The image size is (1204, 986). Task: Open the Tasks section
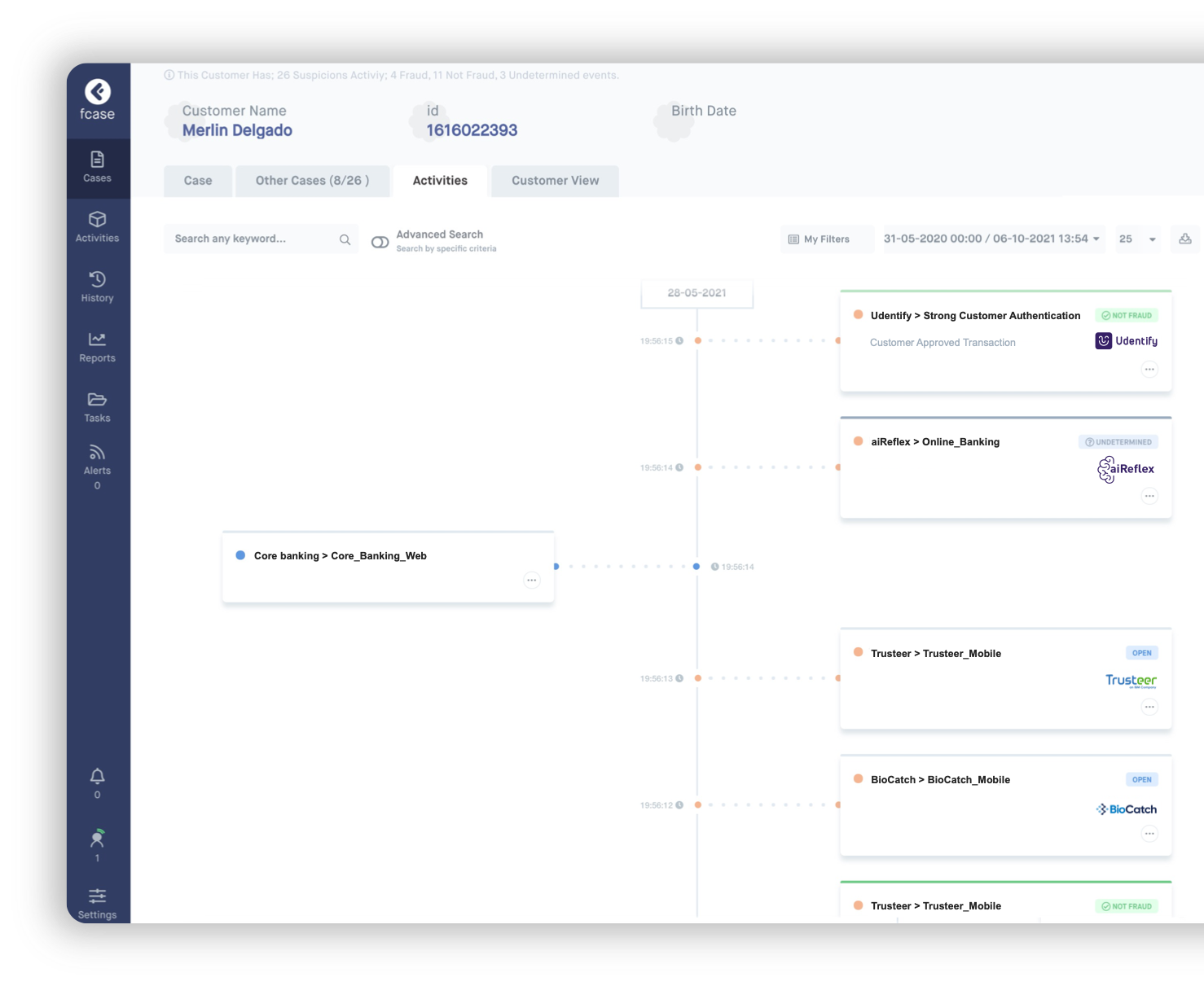click(x=97, y=406)
